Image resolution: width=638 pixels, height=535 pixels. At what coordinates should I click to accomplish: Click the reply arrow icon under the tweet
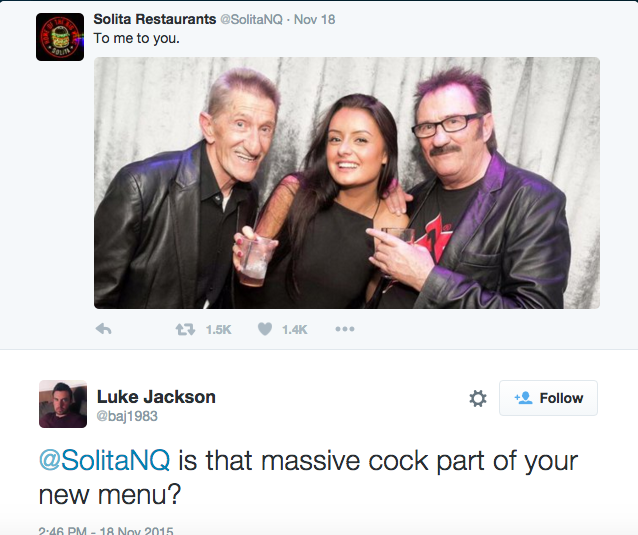103,329
